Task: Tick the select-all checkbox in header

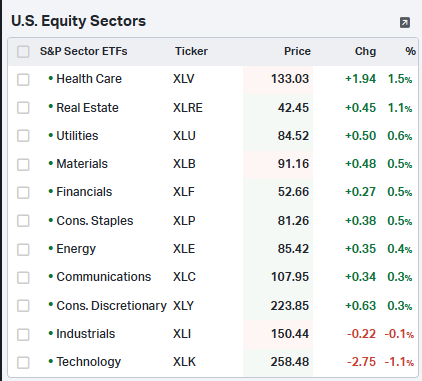Action: click(23, 52)
